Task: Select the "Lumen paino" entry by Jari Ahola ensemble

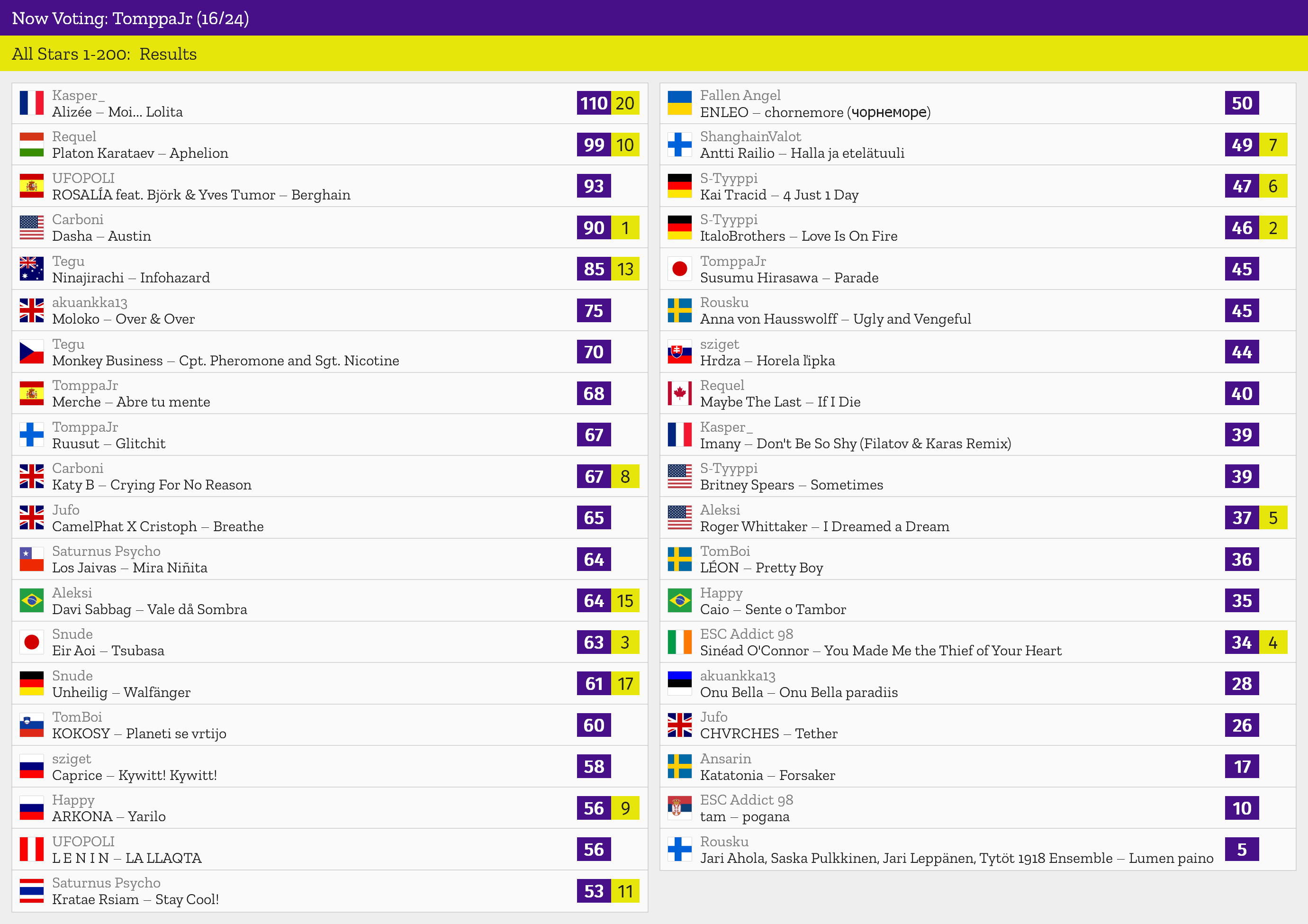Action: click(x=957, y=859)
